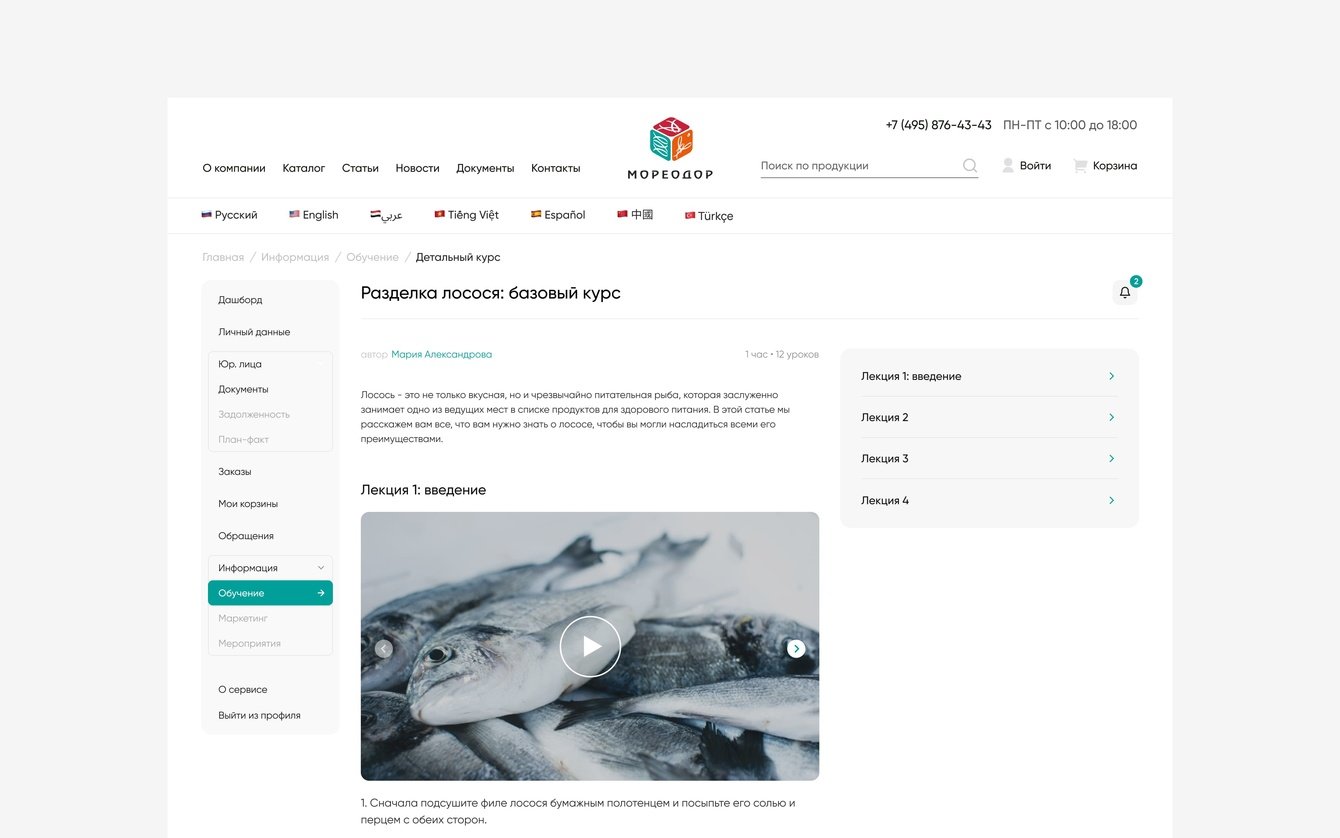Click the product search input field
Viewport: 1340px width, 838px height.
point(860,166)
